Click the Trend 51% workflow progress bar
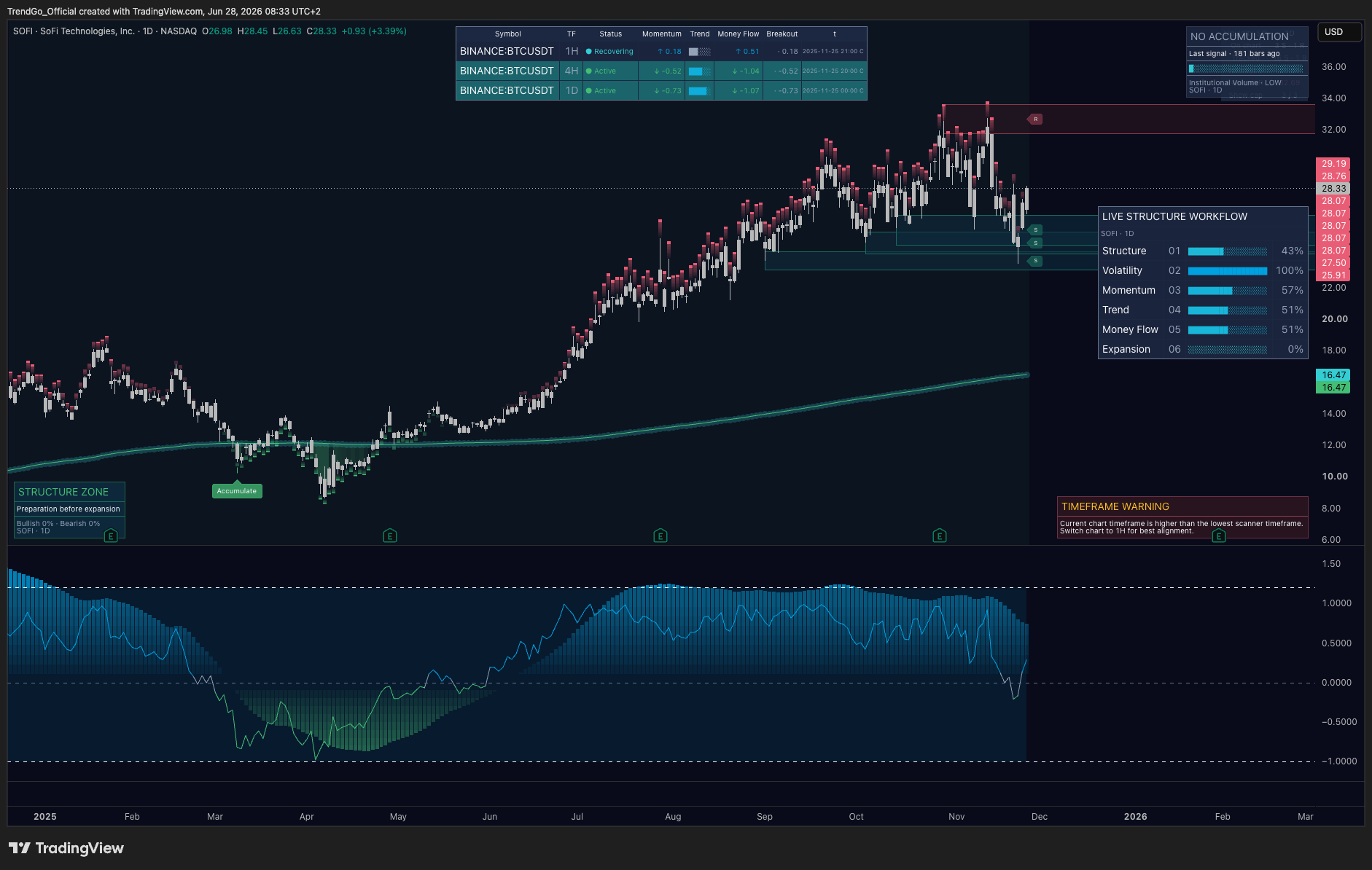The image size is (1372, 870). [1228, 310]
